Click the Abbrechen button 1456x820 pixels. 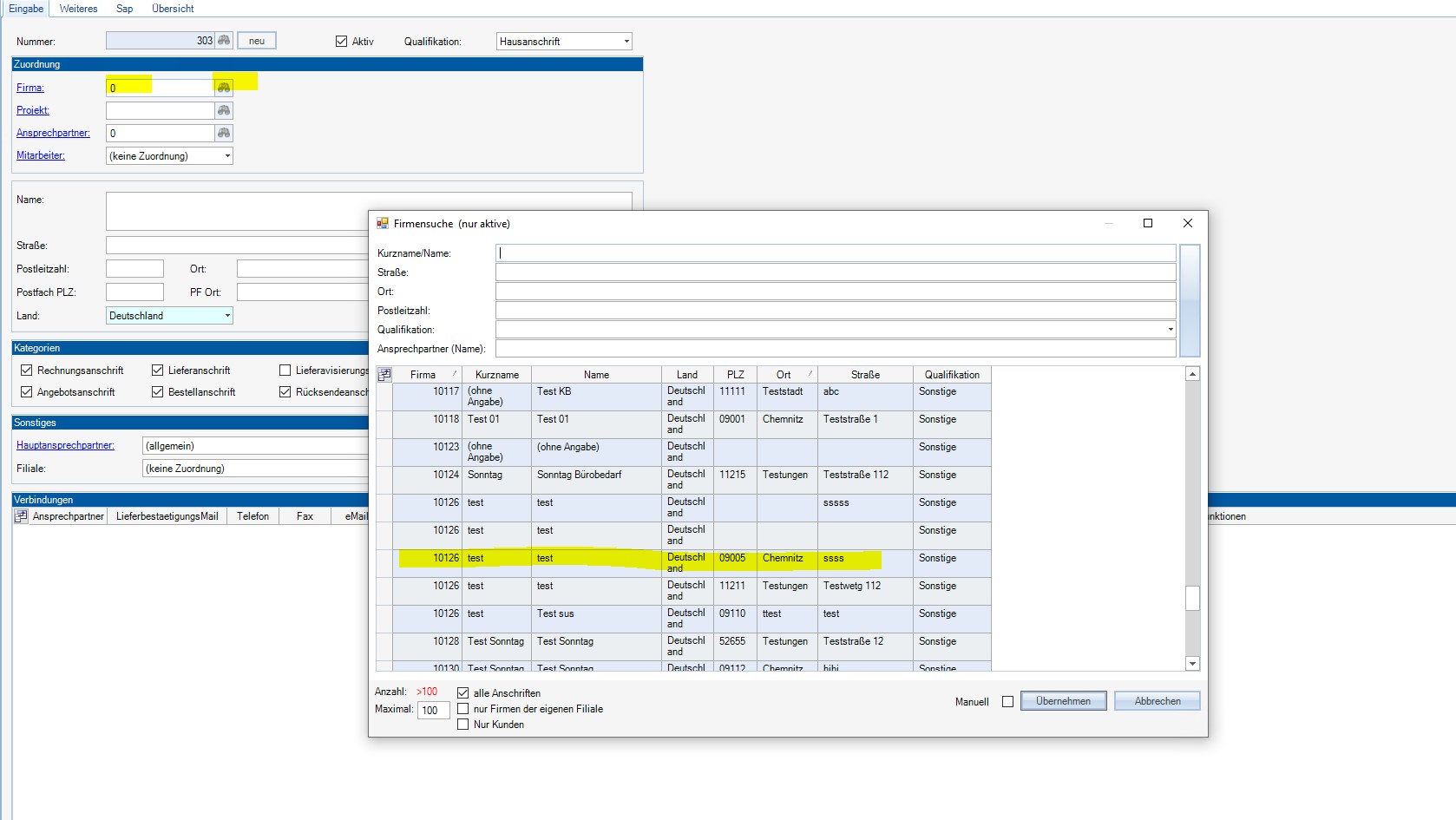tap(1157, 701)
